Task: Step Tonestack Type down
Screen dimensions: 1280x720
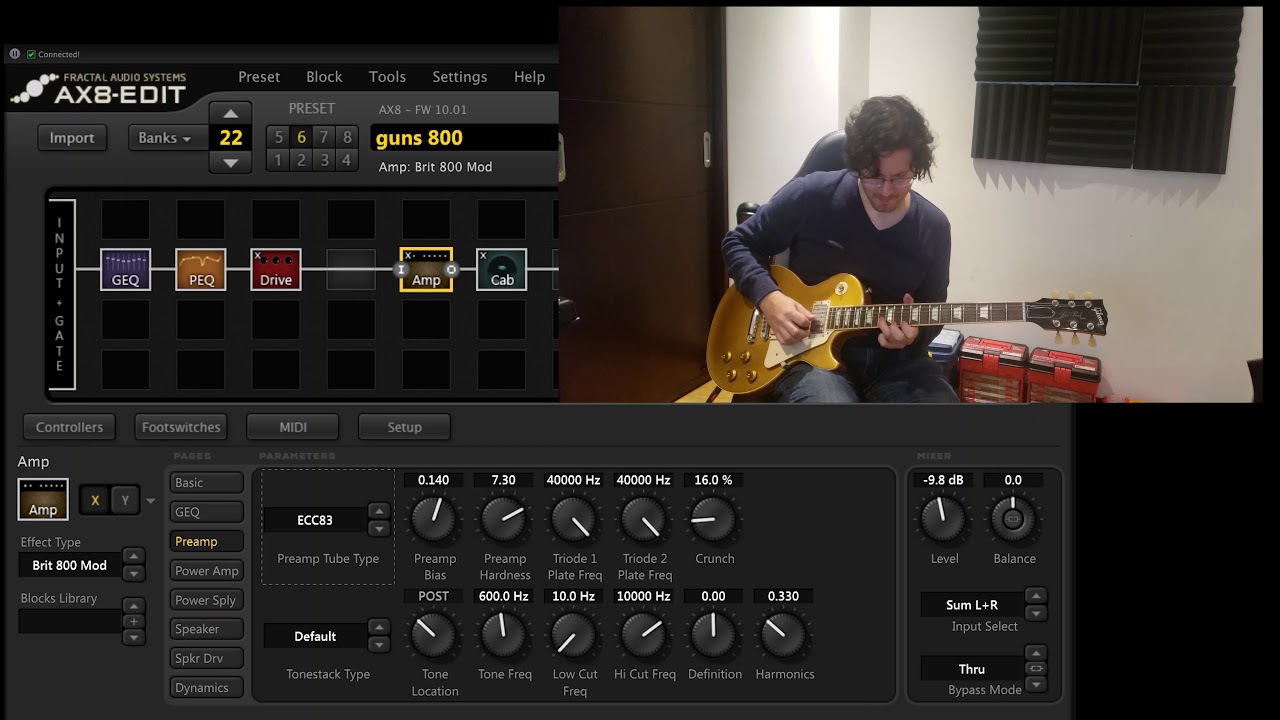Action: (x=378, y=644)
